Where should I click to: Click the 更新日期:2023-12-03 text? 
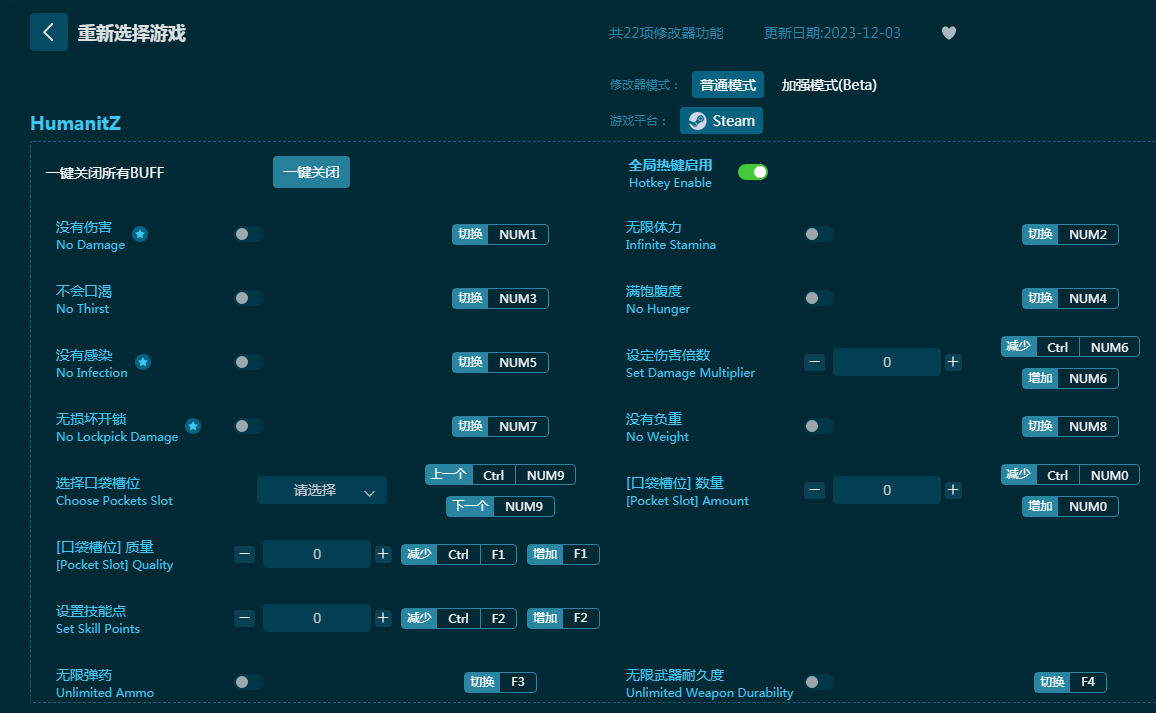pos(832,33)
